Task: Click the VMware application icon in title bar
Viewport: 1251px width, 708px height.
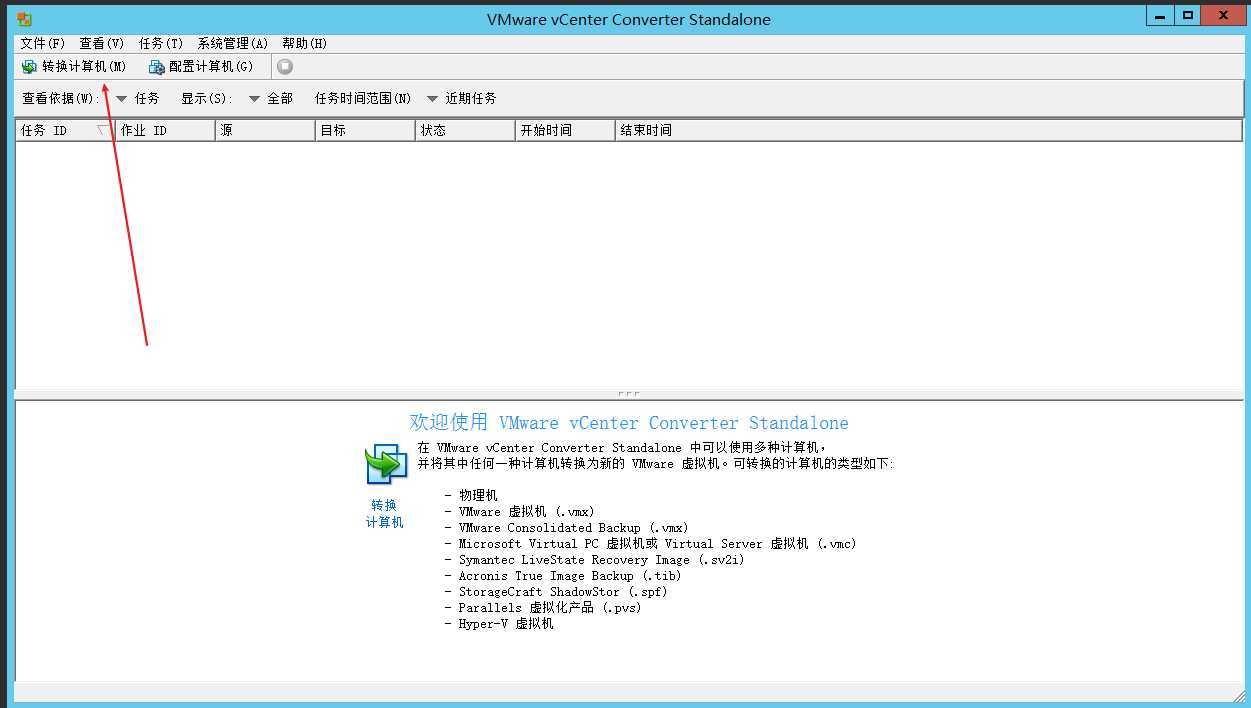Action: coord(24,19)
